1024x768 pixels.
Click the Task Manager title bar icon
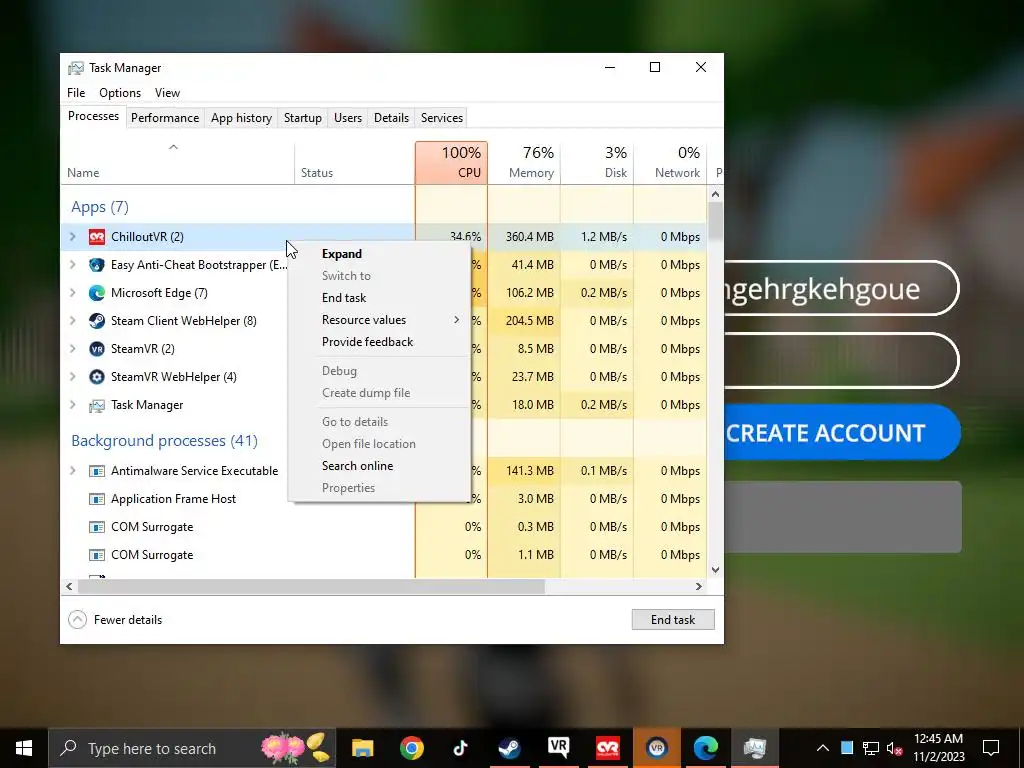tap(76, 68)
